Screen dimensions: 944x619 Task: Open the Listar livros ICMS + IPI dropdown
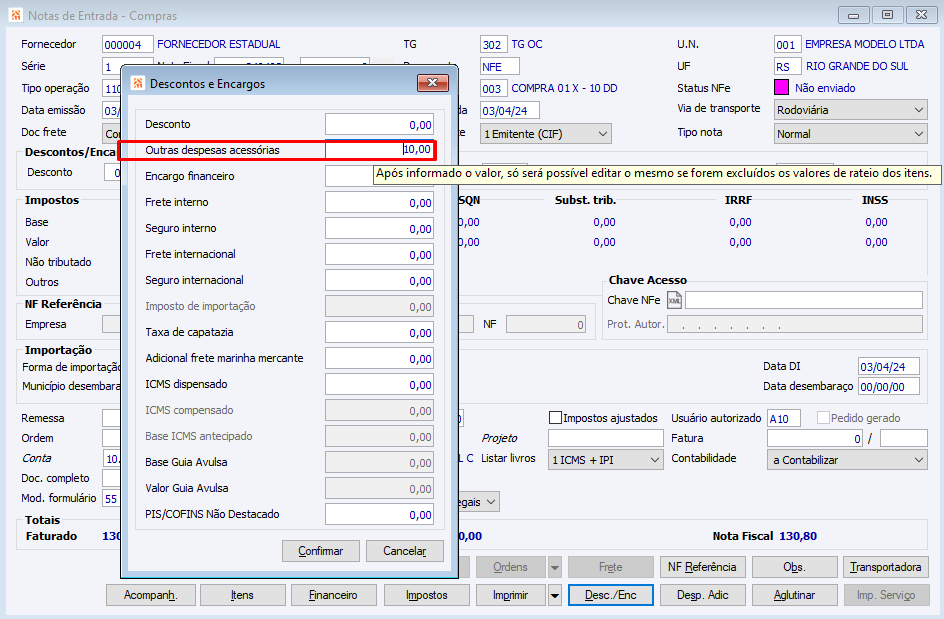click(x=605, y=460)
